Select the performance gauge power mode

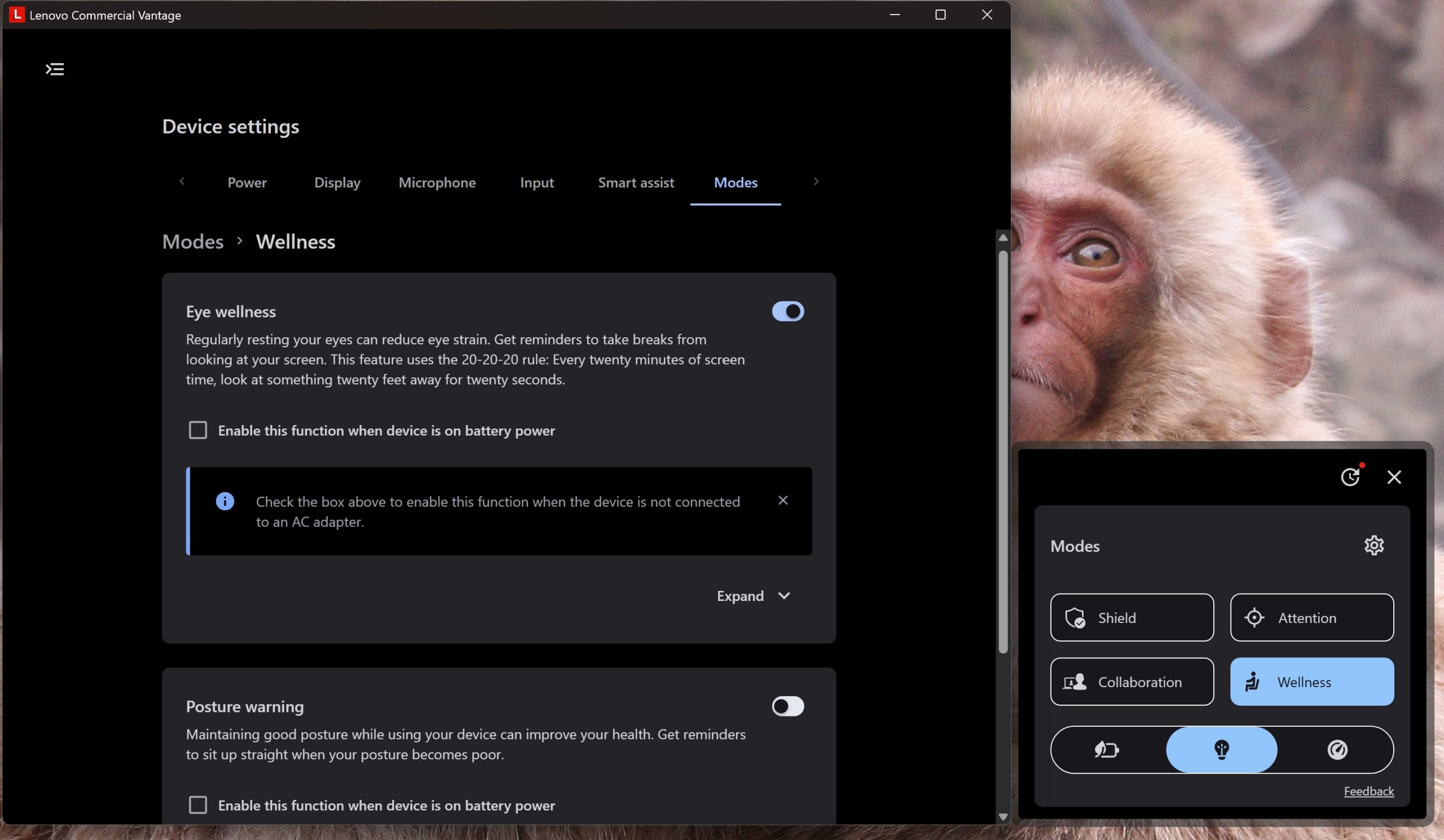(x=1337, y=750)
